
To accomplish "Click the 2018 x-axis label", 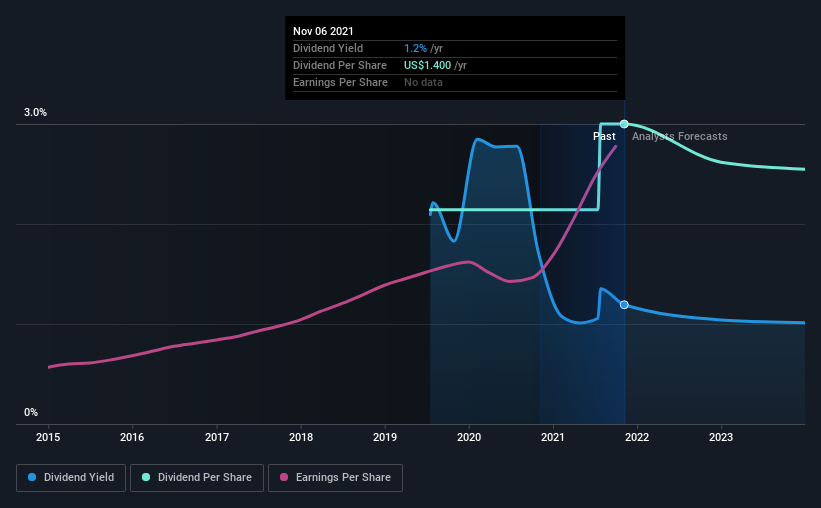I will pyautogui.click(x=301, y=437).
